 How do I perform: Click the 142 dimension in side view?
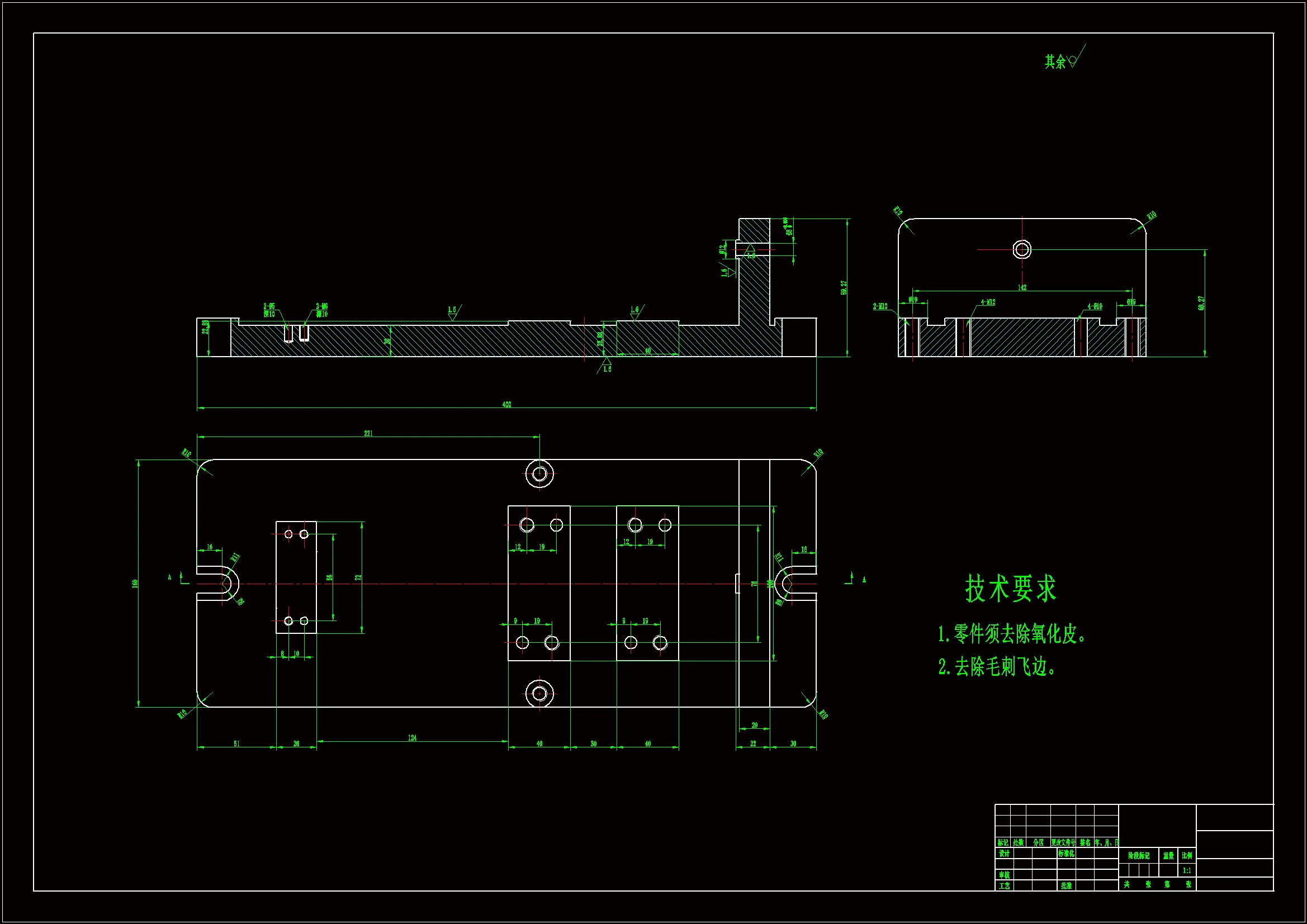tap(1022, 287)
